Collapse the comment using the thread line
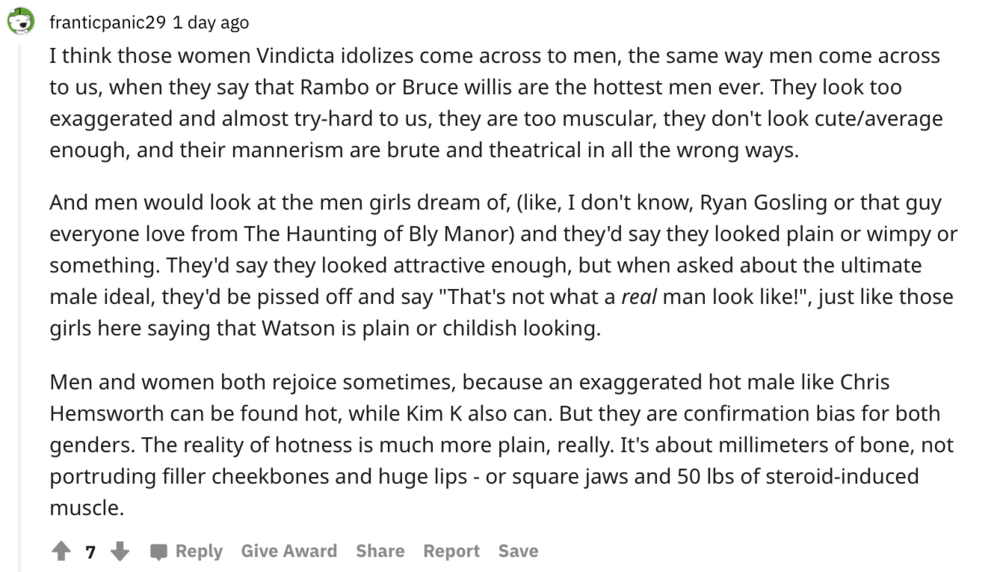The width and height of the screenshot is (1000, 572). (20, 306)
